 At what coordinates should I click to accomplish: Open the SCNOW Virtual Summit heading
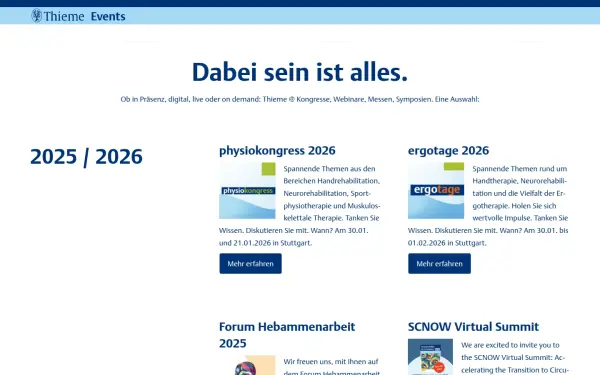(473, 327)
